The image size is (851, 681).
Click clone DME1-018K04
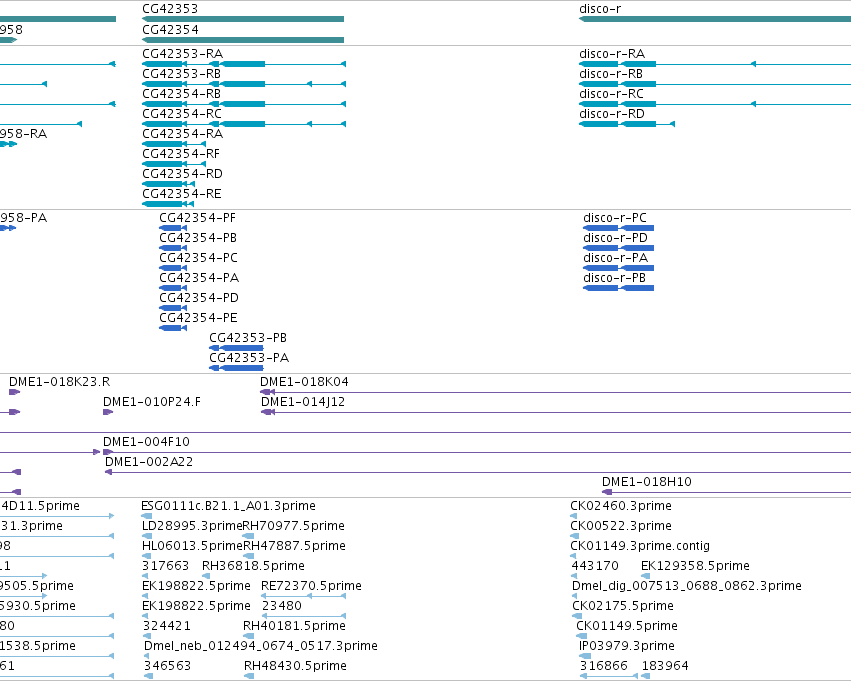coord(304,383)
